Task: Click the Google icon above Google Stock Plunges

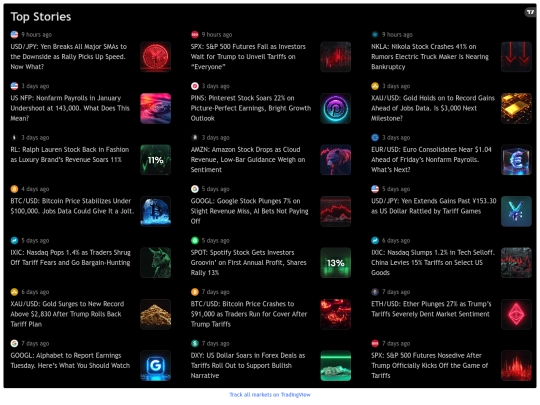Action: [x=195, y=189]
